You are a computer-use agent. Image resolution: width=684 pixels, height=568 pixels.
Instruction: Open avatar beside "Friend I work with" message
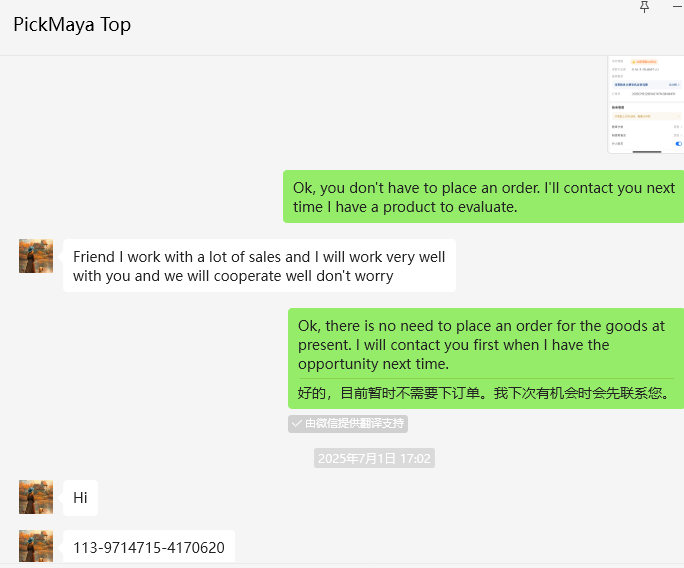tap(36, 256)
